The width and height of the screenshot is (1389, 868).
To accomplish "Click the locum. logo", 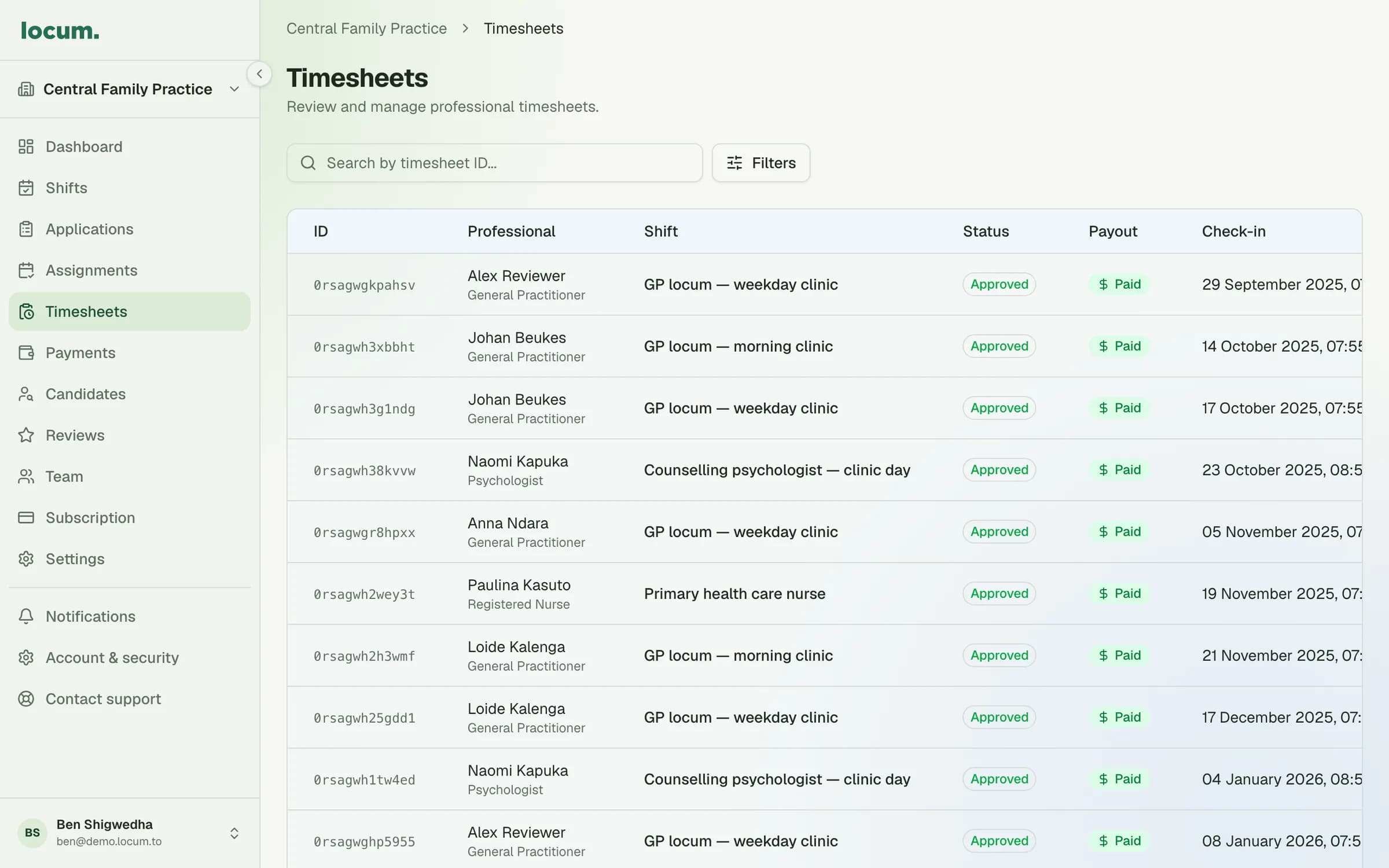I will point(60,31).
